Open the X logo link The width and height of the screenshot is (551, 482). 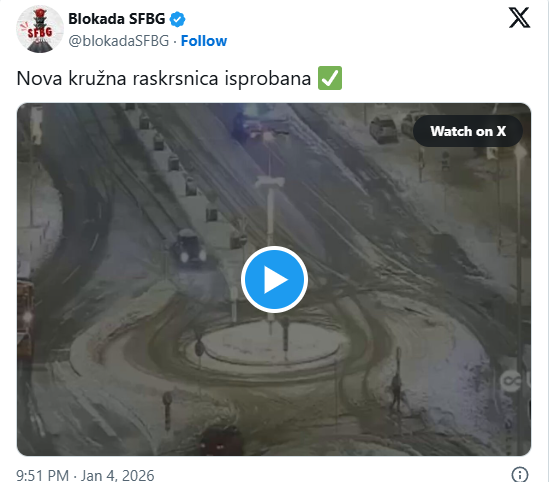pos(519,18)
